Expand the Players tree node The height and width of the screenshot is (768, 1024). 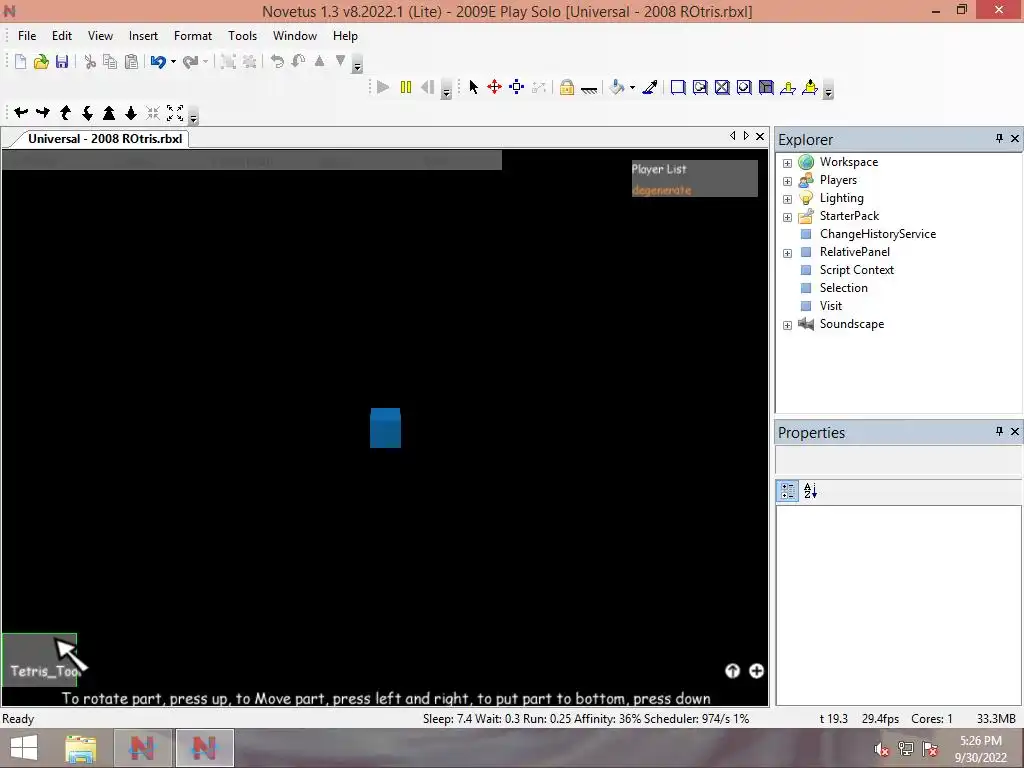pyautogui.click(x=788, y=181)
